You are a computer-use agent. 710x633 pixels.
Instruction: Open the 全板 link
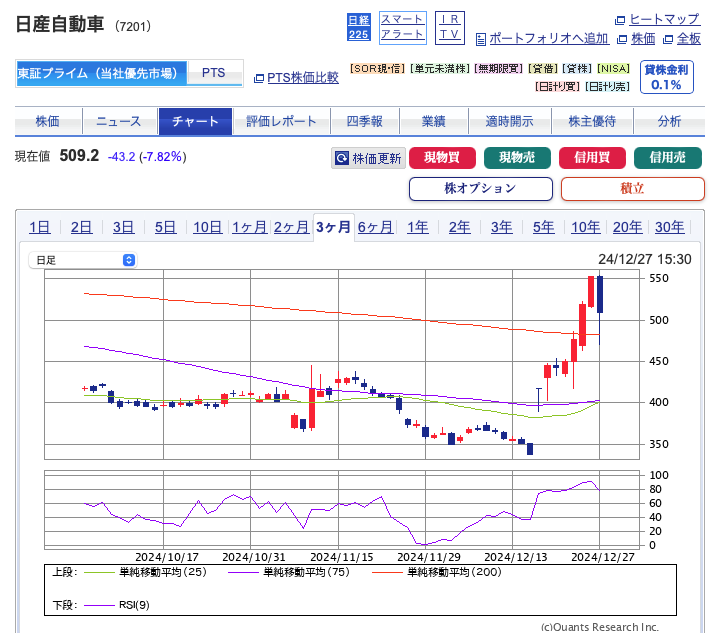click(x=689, y=39)
